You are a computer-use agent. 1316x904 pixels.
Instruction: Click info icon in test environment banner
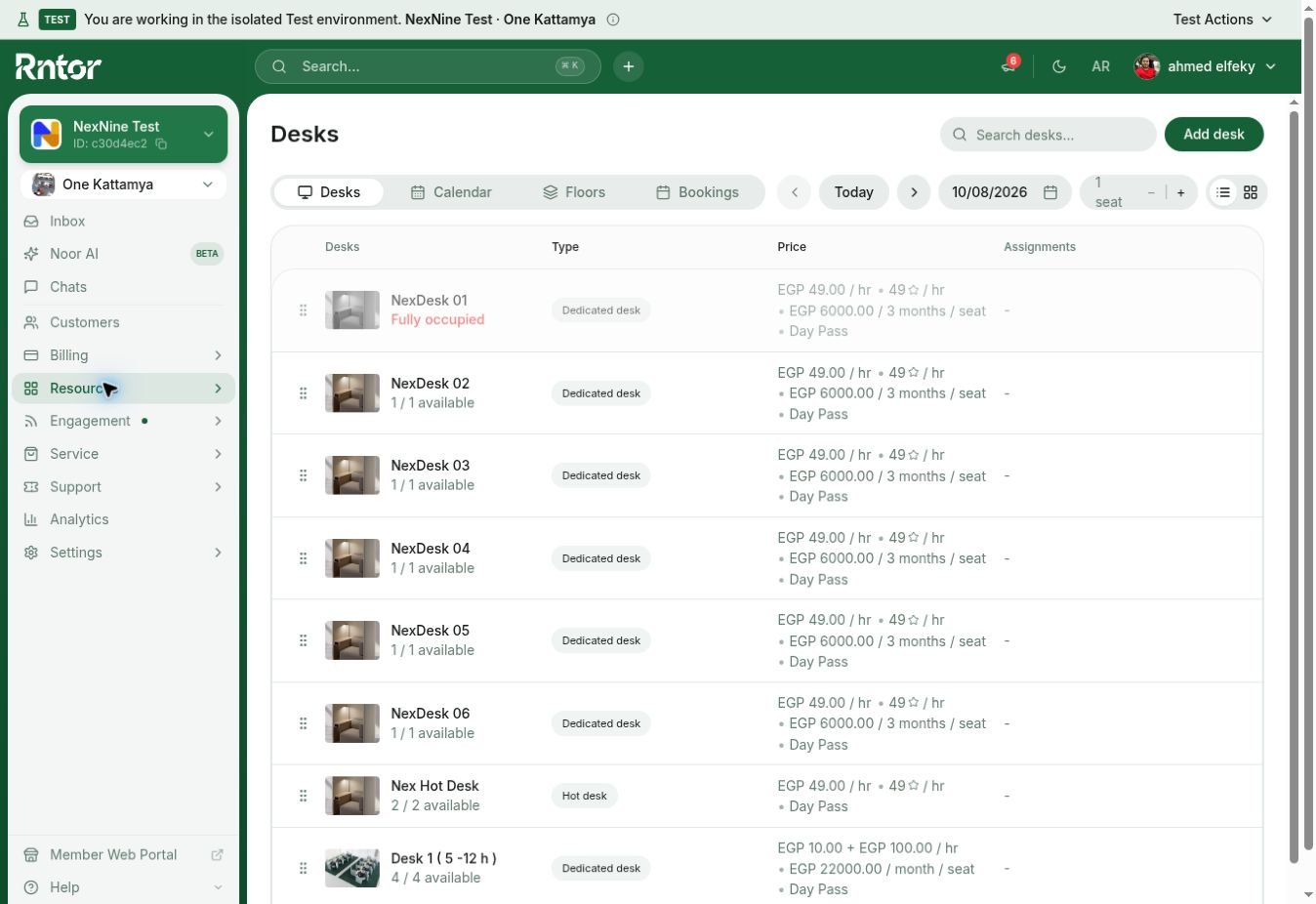point(613,20)
